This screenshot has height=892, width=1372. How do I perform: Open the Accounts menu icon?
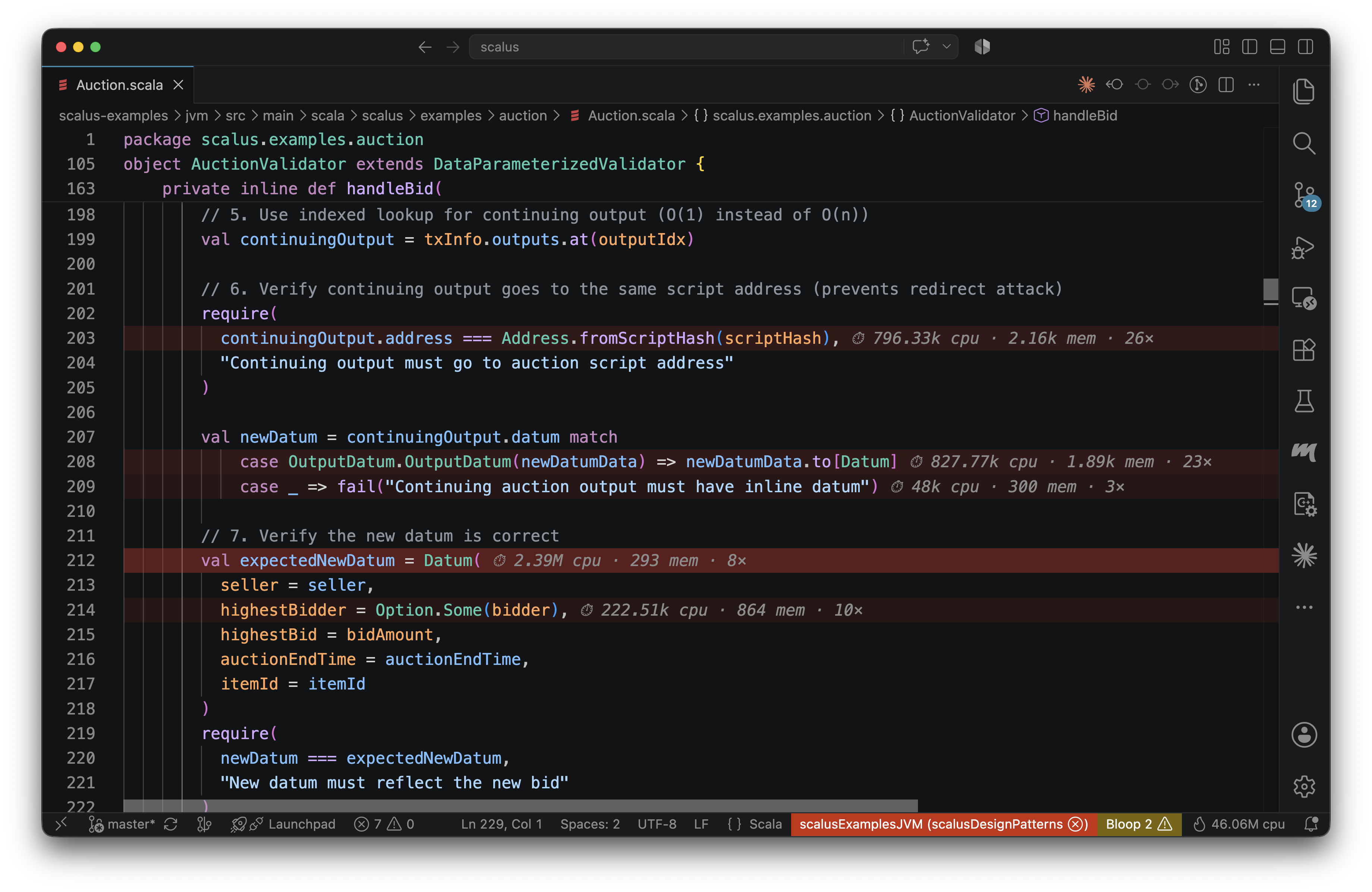tap(1303, 735)
